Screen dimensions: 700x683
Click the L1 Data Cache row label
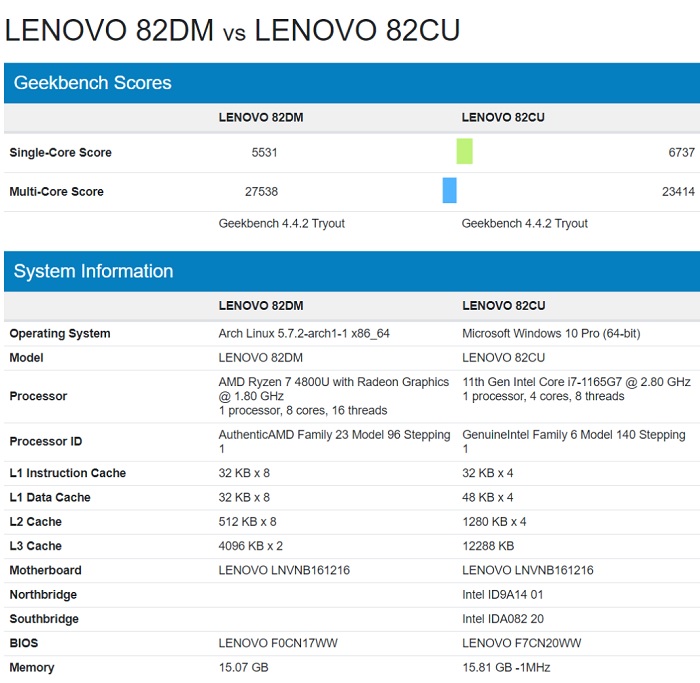(x=50, y=498)
